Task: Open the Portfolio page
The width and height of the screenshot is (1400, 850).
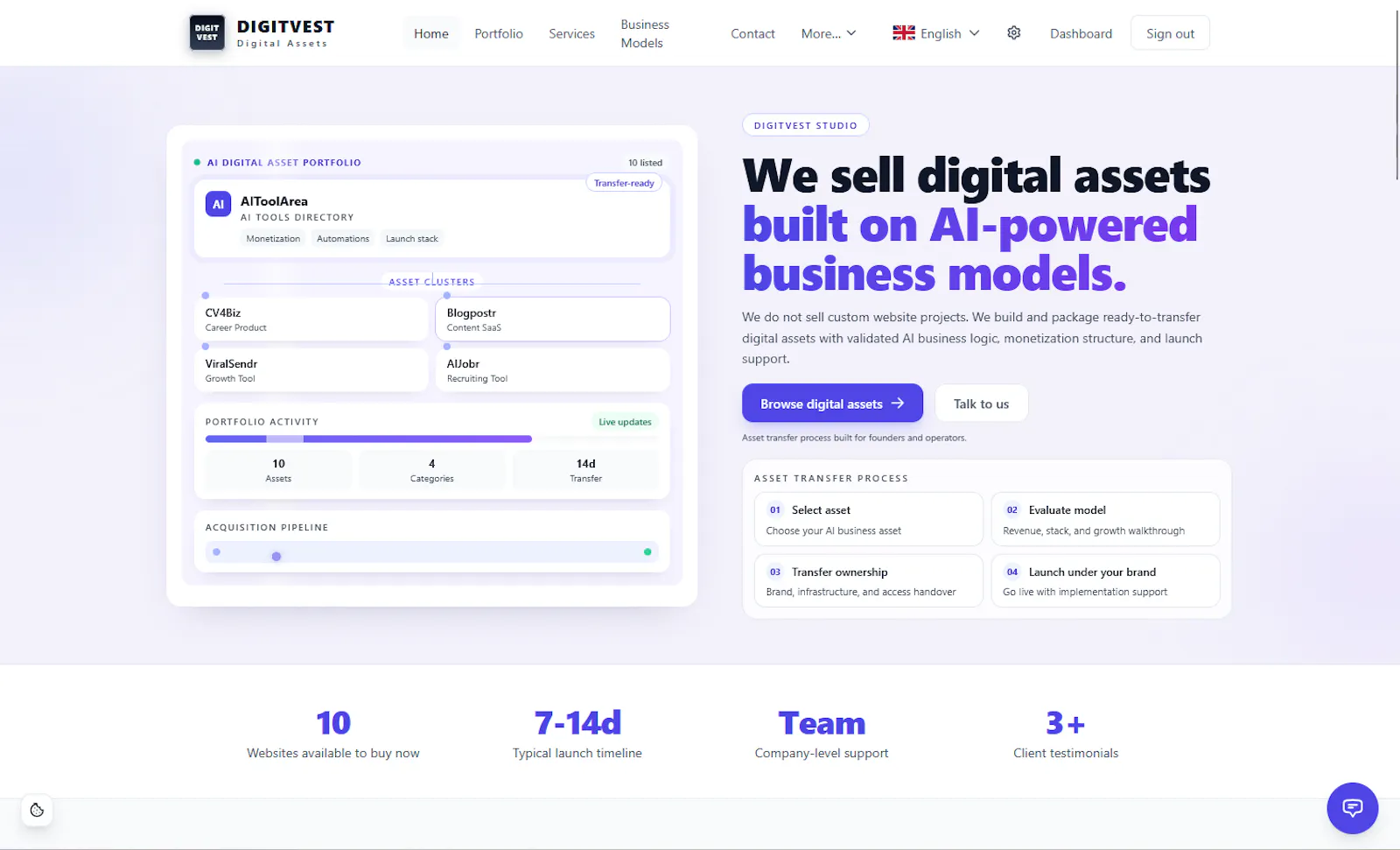Action: click(499, 33)
